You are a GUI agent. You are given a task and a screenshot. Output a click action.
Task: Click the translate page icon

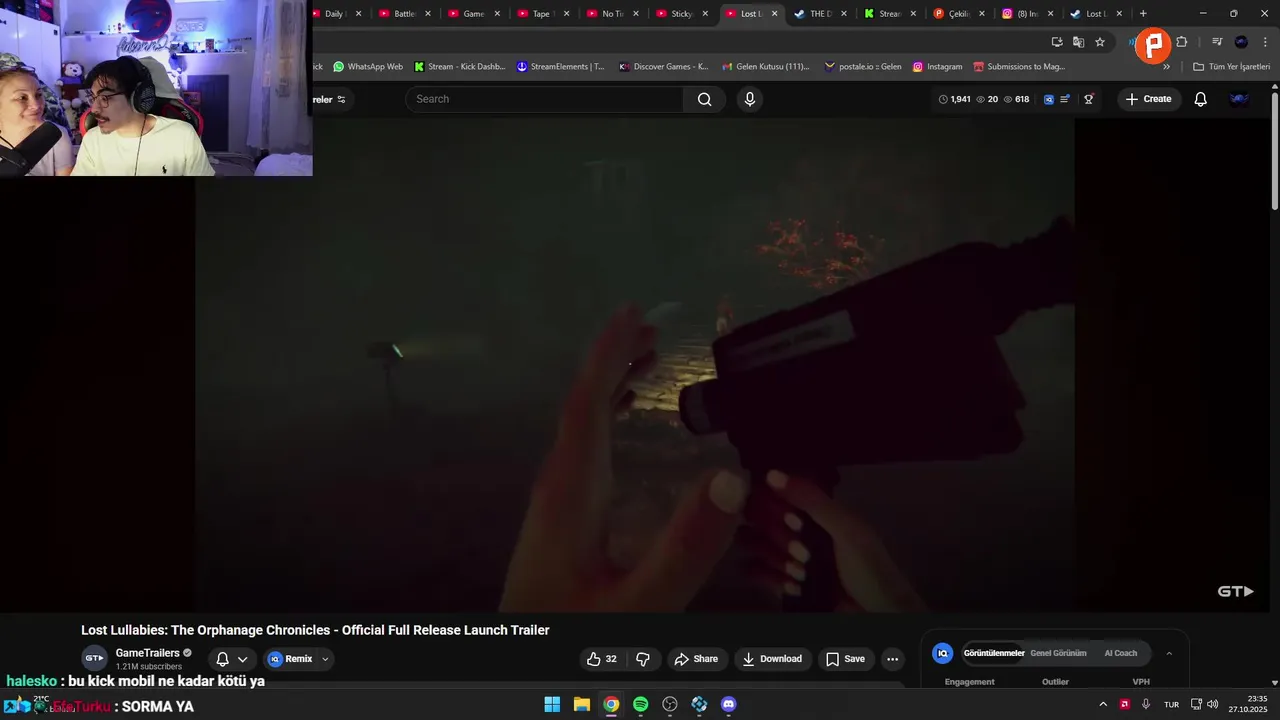click(x=1078, y=42)
